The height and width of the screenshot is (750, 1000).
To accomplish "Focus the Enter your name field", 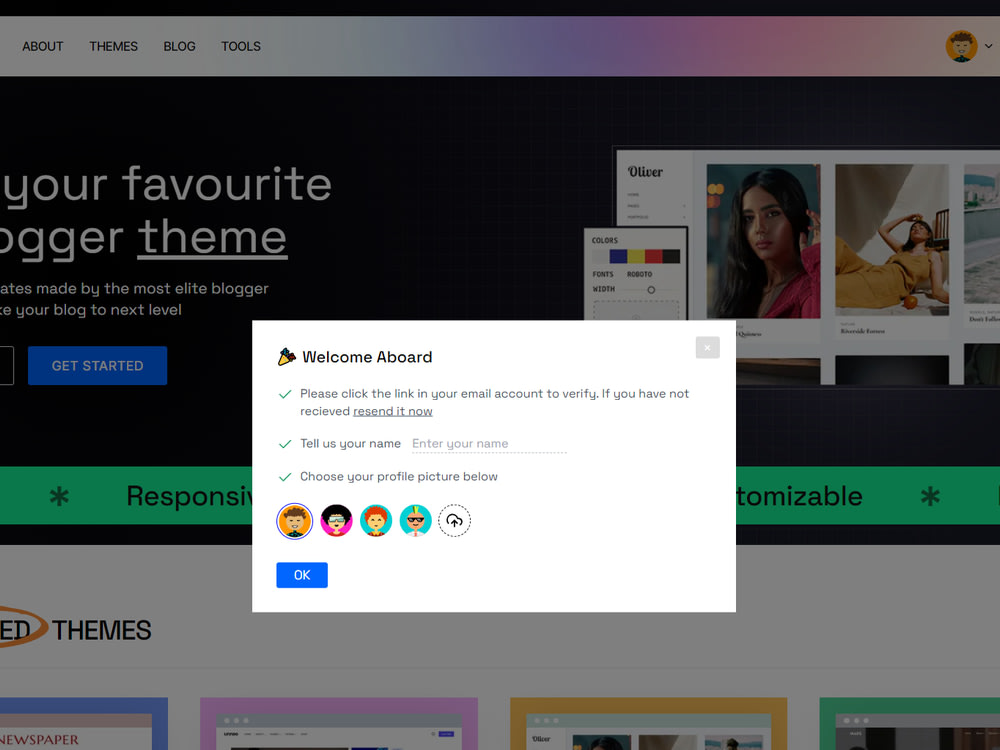I will coord(489,444).
